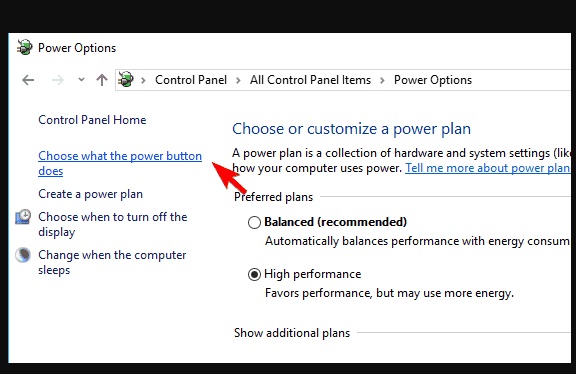The image size is (576, 374).
Task: Expand the chevron after Control Panel breadcrumb
Action: tap(238, 80)
